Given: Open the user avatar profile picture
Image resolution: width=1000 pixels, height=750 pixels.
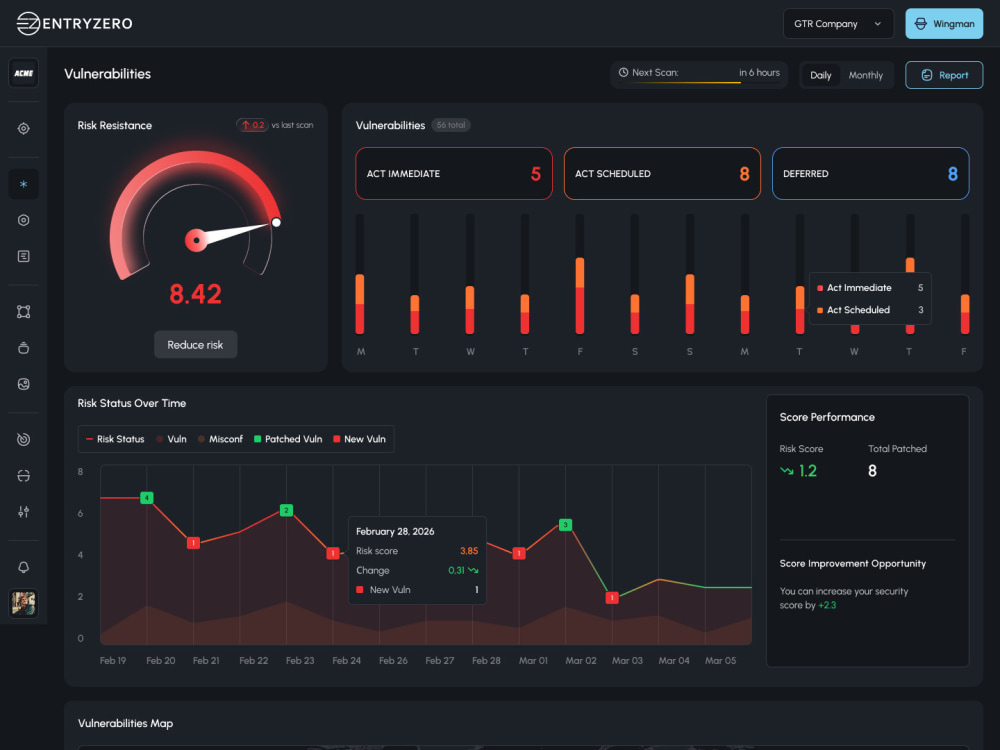Looking at the screenshot, I should point(24,603).
